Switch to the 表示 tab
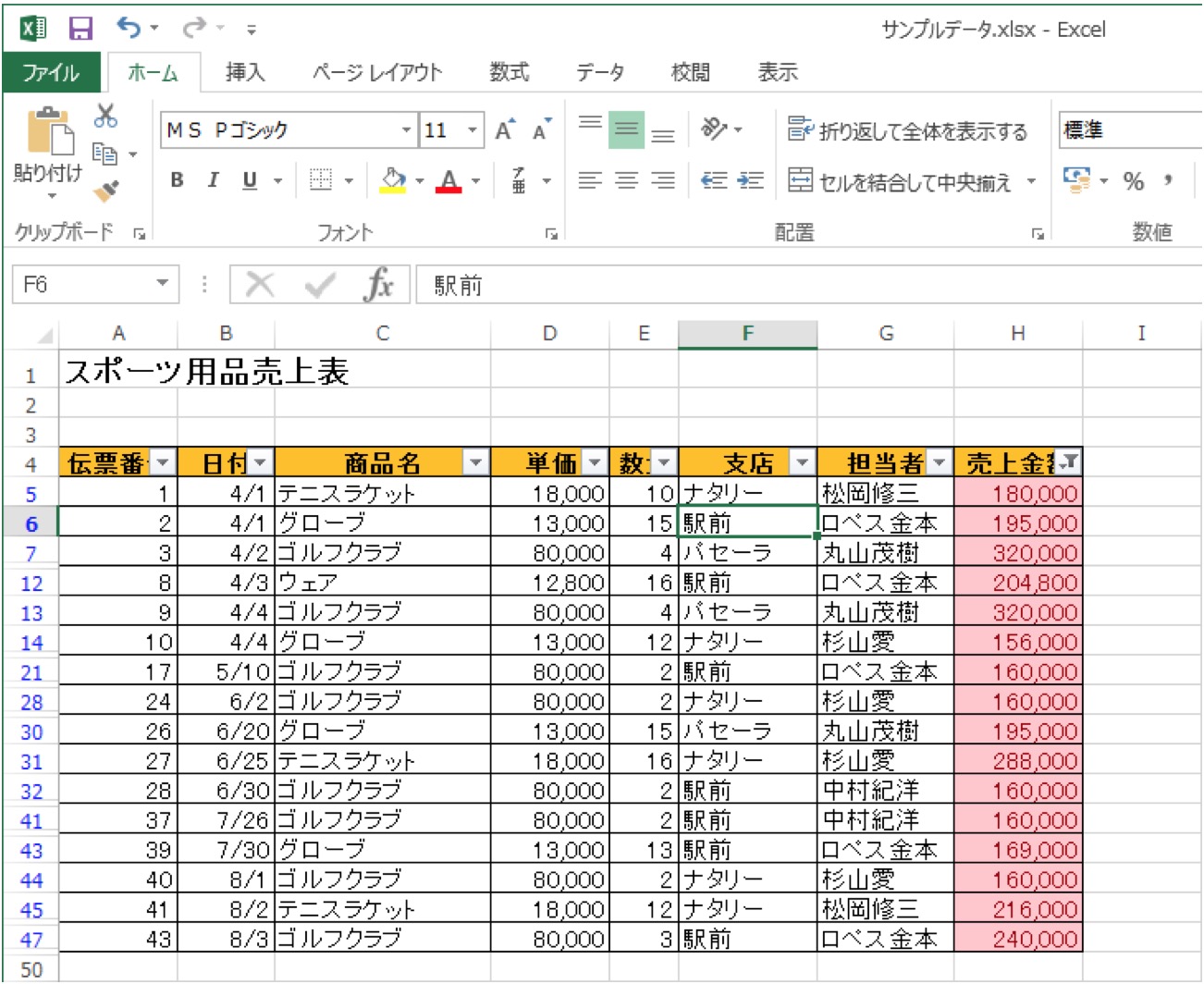The width and height of the screenshot is (1204, 984). pyautogui.click(x=778, y=72)
